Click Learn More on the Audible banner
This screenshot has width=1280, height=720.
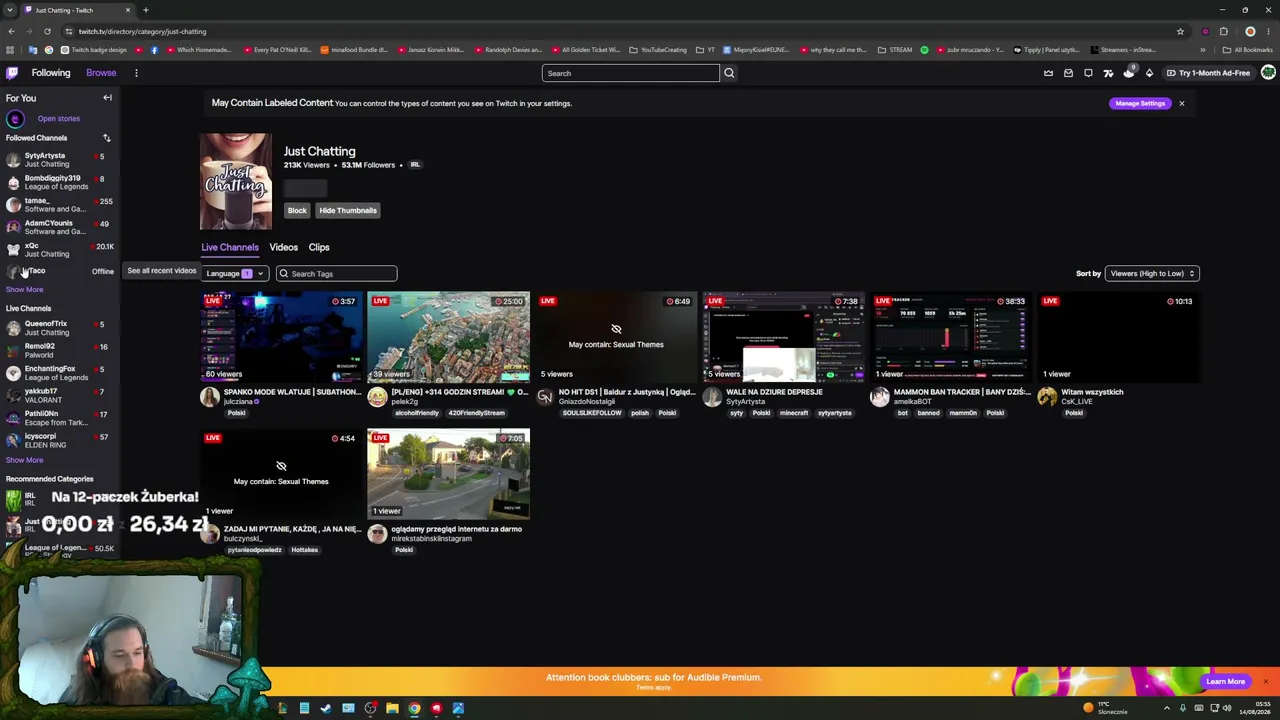[1225, 682]
